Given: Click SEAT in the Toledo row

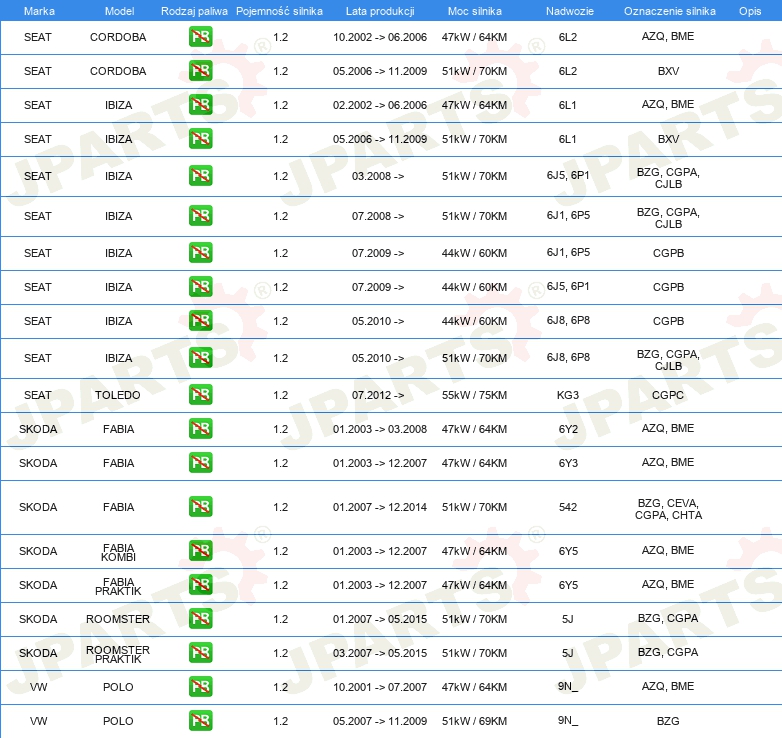Looking at the screenshot, I should point(38,395).
